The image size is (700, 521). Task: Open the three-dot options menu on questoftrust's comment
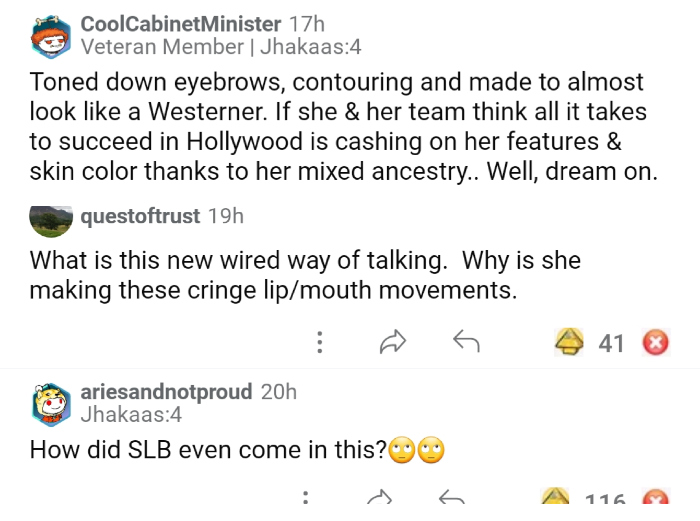click(x=320, y=344)
